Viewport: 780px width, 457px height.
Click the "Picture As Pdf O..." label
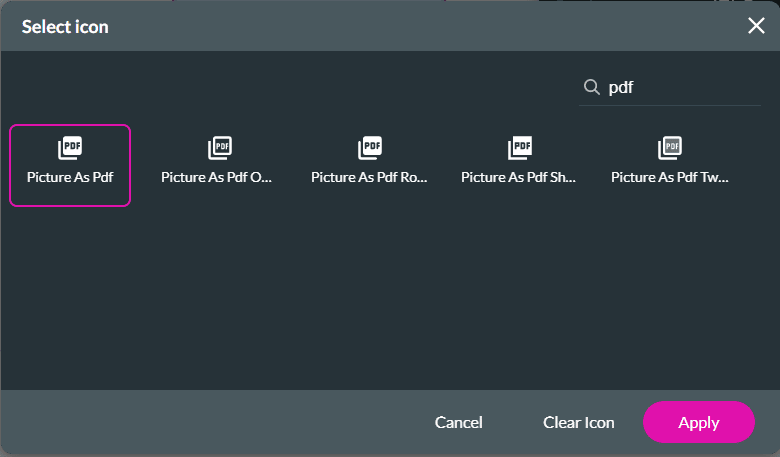point(217,177)
